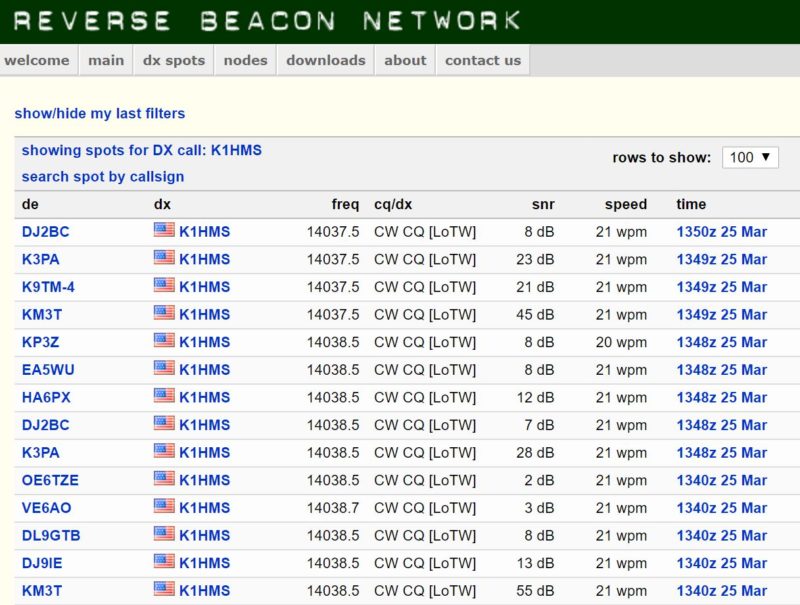The height and width of the screenshot is (605, 800).
Task: Click the 3 dB snr value
Action: point(539,508)
